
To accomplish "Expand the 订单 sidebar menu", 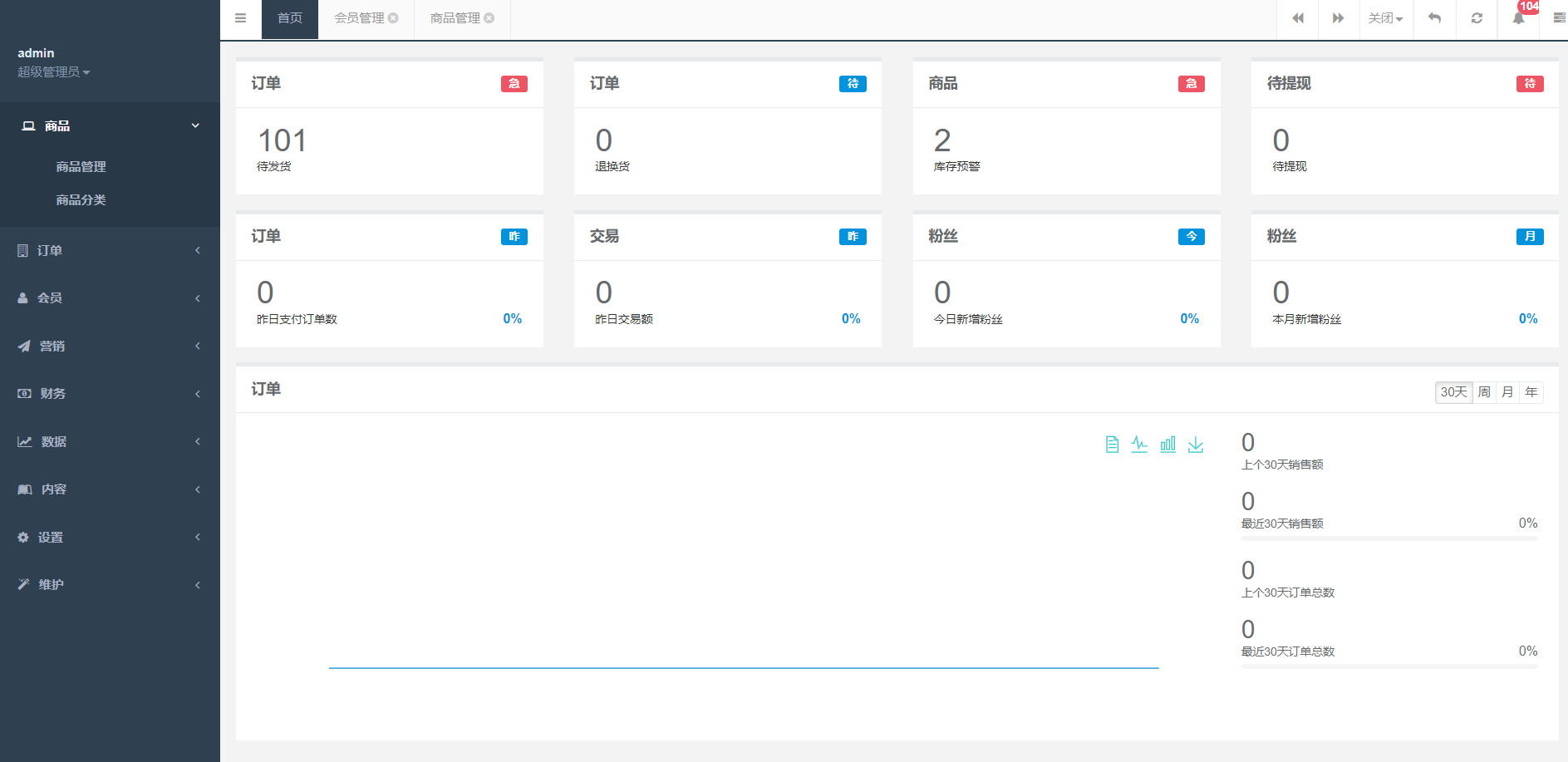I will point(110,250).
